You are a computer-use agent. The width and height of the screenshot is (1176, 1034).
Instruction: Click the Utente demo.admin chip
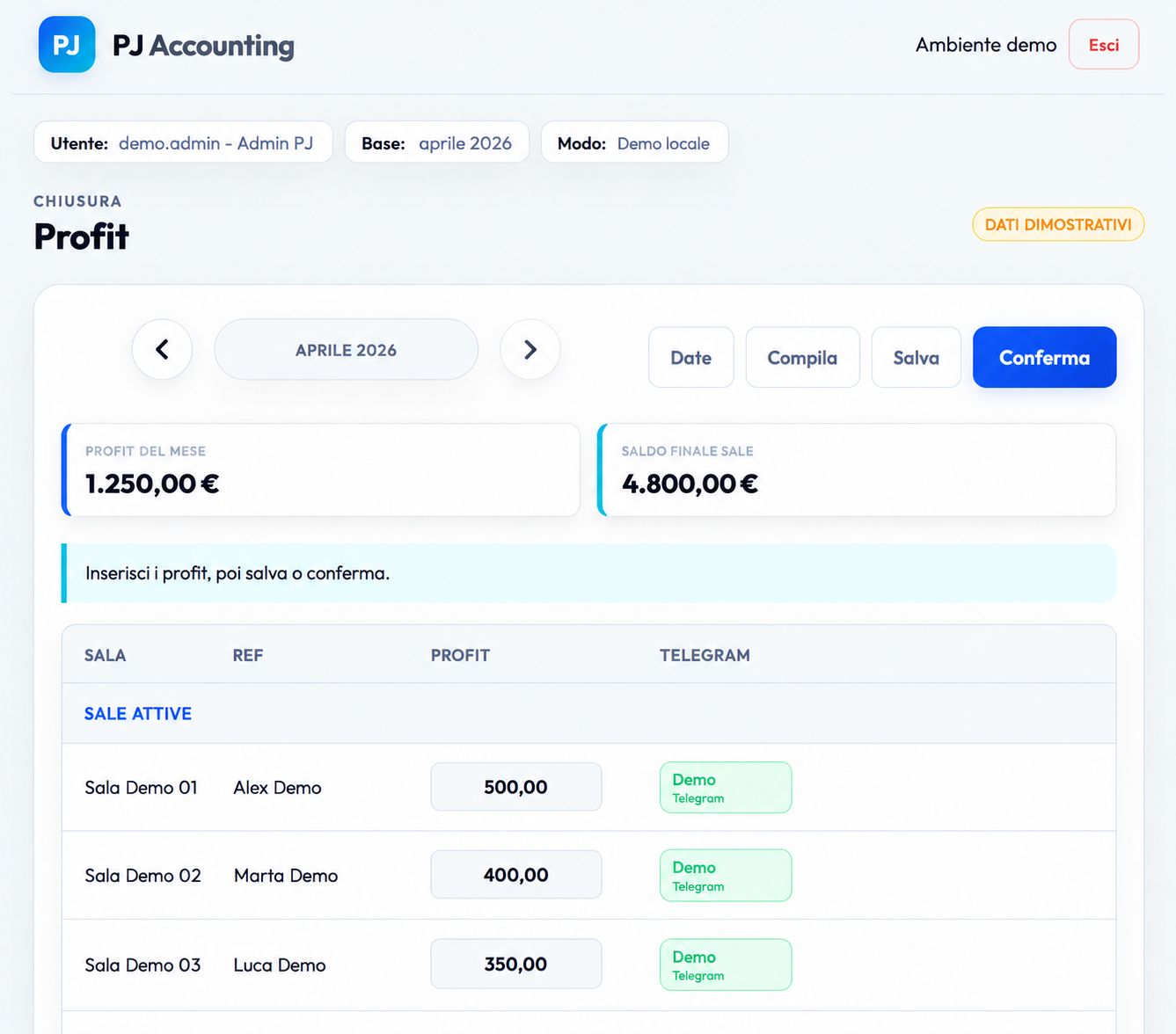(x=183, y=142)
